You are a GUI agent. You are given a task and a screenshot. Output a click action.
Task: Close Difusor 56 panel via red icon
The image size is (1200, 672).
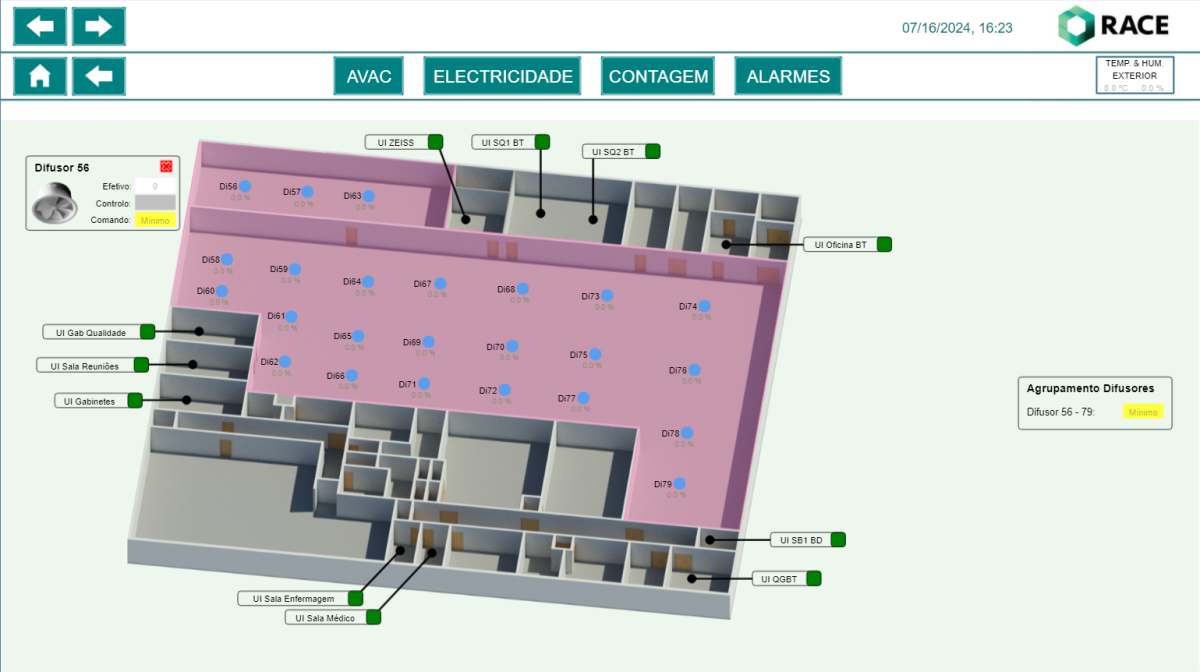[167, 166]
